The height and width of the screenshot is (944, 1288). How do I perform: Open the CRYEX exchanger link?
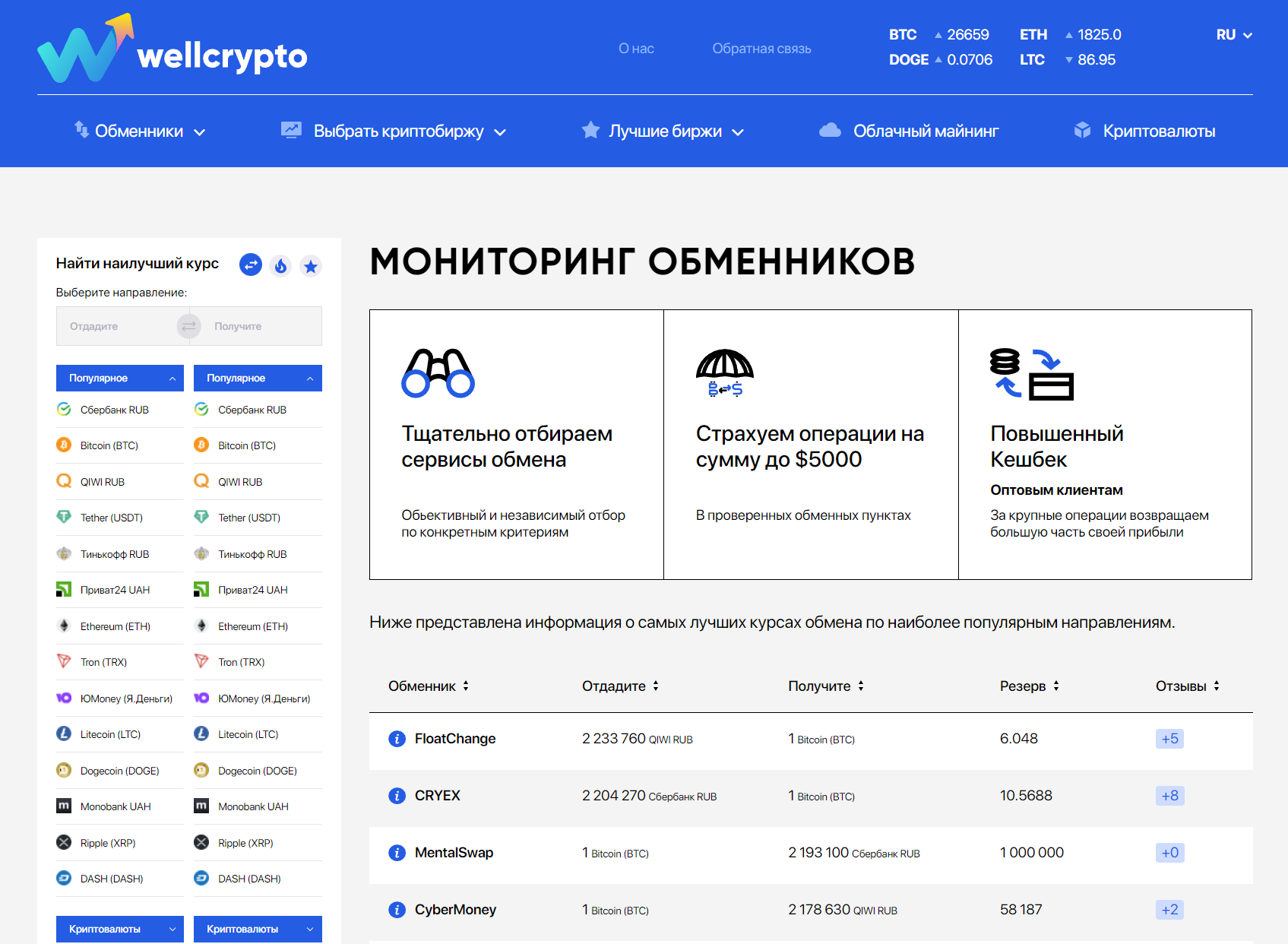(438, 796)
